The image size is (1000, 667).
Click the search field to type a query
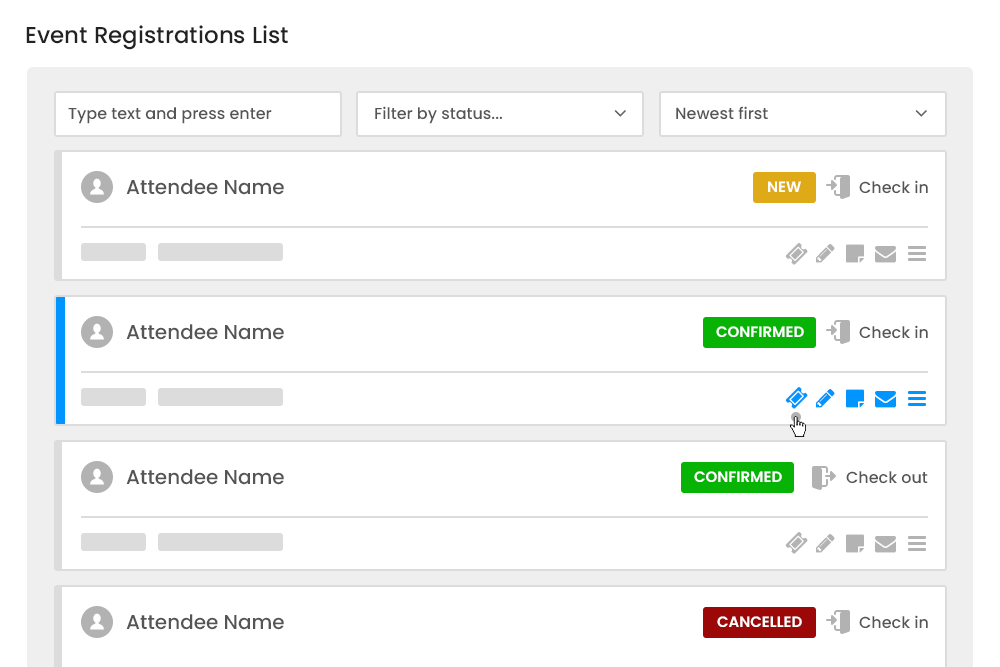click(197, 114)
